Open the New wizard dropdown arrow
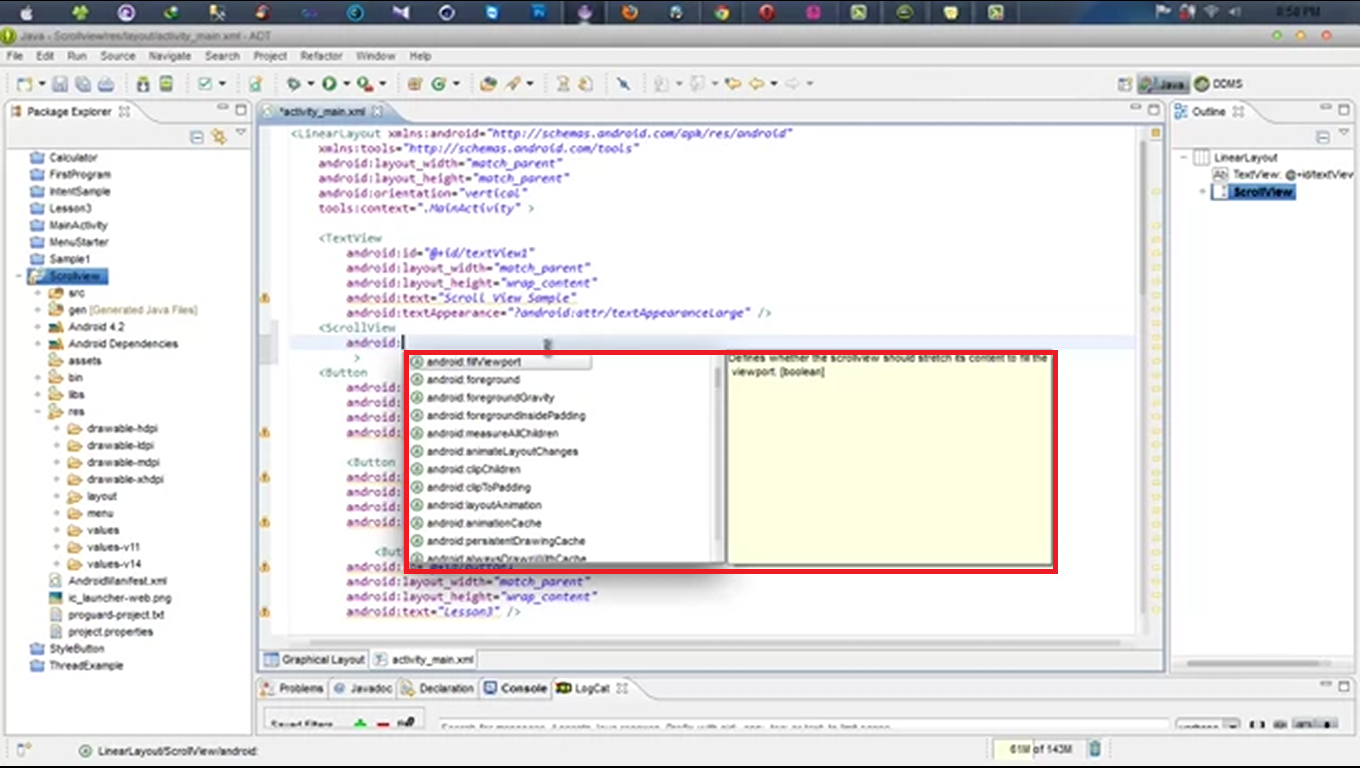Screen dimensions: 1360x768 (x=41, y=84)
